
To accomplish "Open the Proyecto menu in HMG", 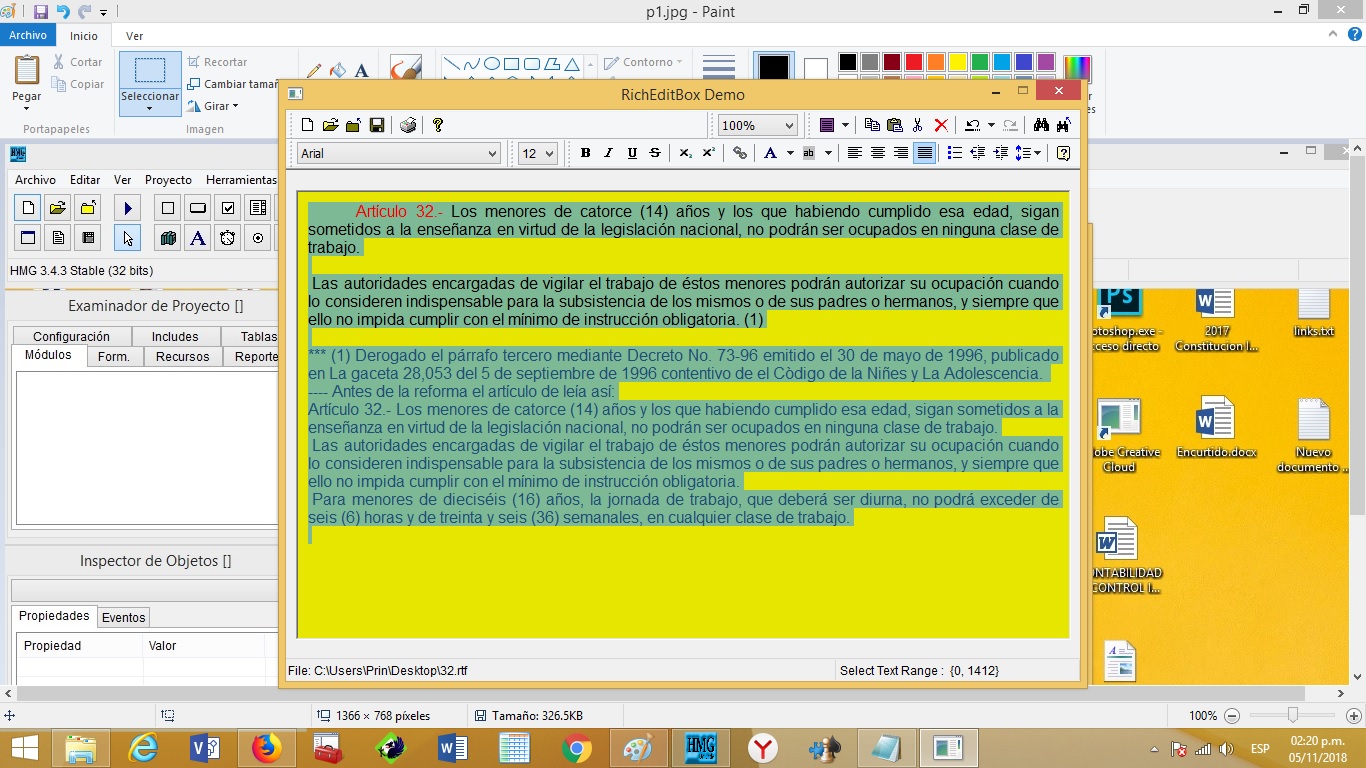I will (x=168, y=180).
